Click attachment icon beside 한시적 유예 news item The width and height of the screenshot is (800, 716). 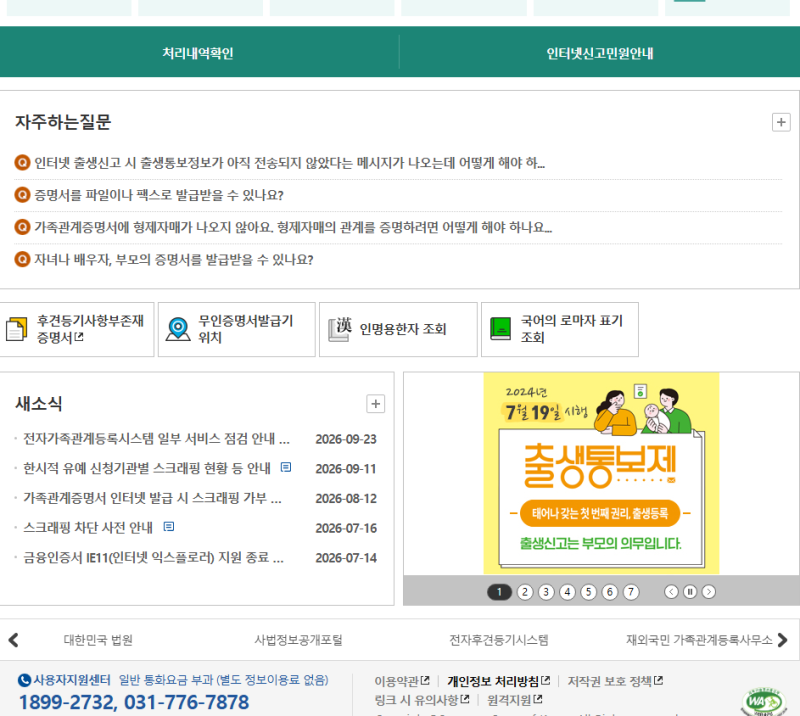click(x=286, y=467)
